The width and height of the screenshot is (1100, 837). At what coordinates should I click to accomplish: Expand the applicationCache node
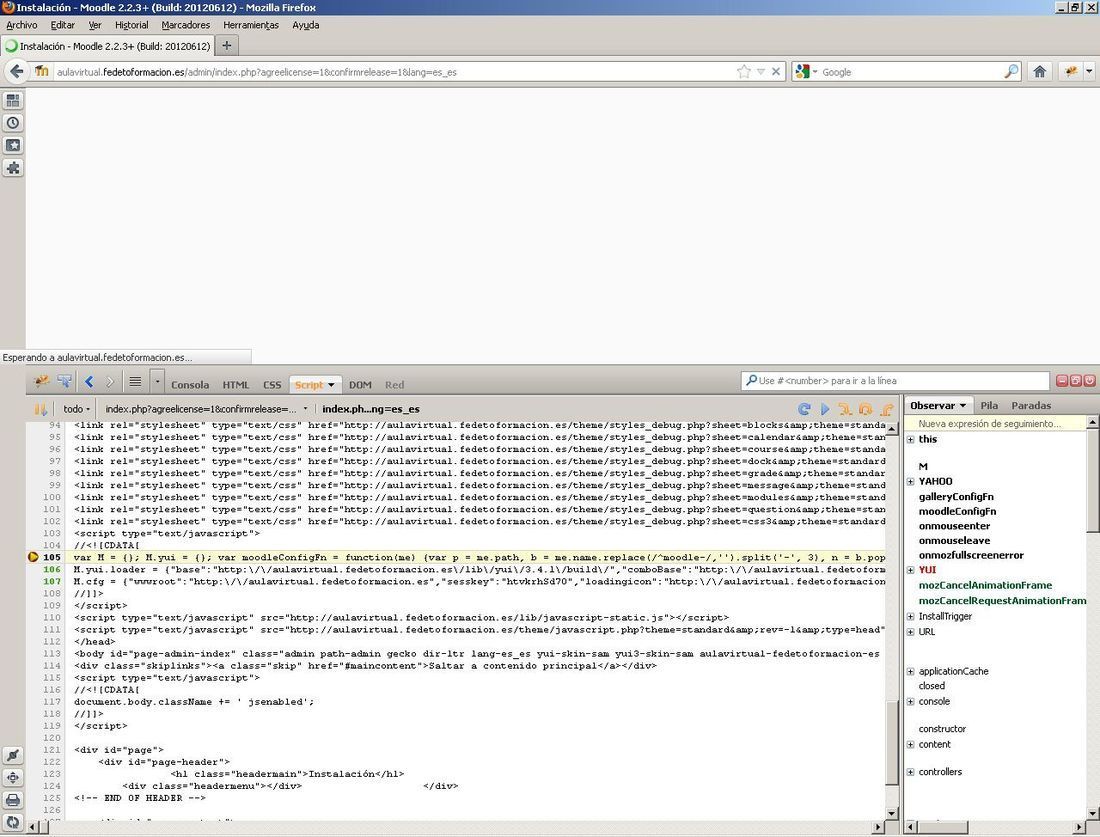pyautogui.click(x=910, y=671)
